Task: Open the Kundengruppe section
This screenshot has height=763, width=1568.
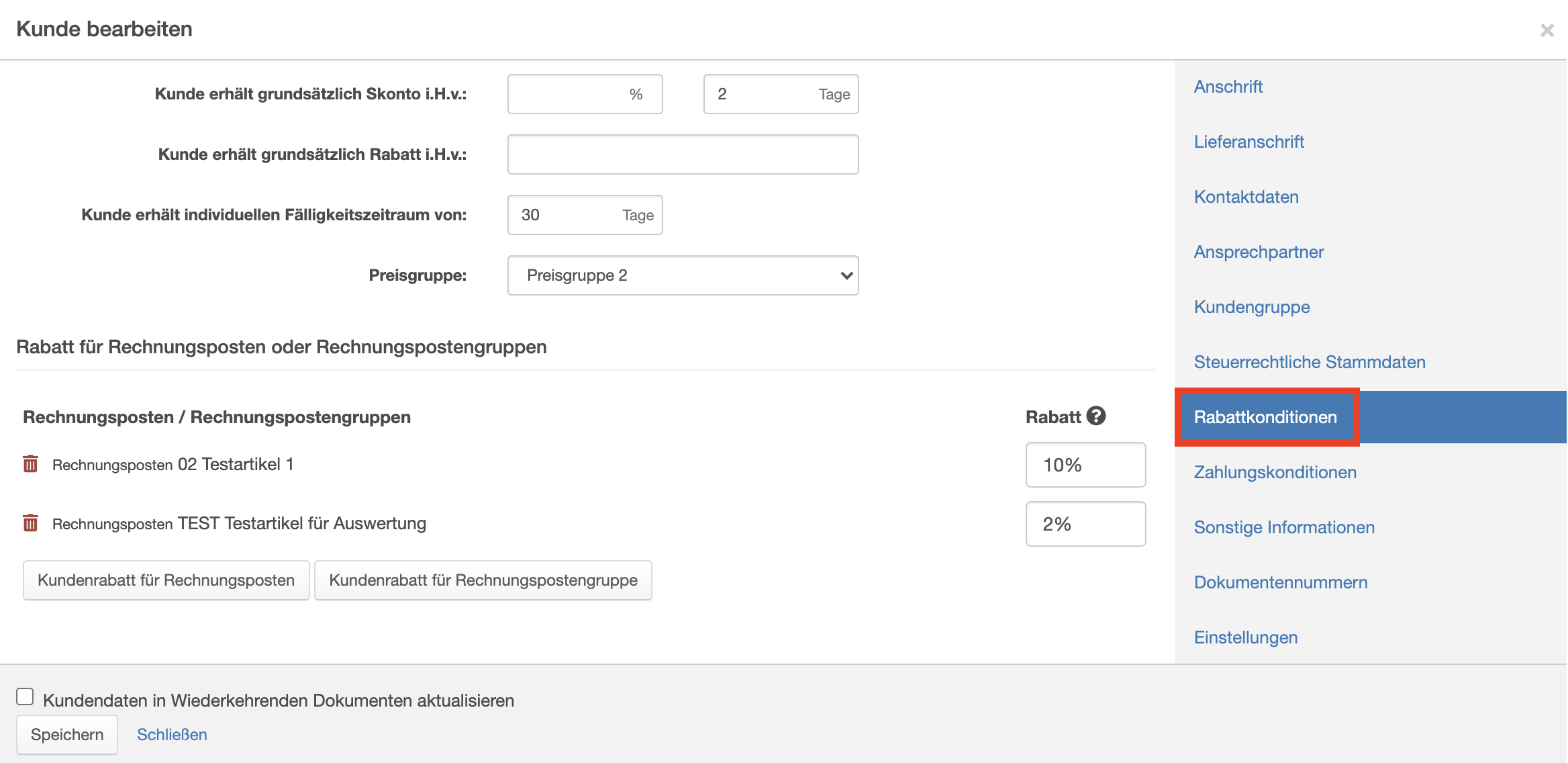Action: 1252,307
